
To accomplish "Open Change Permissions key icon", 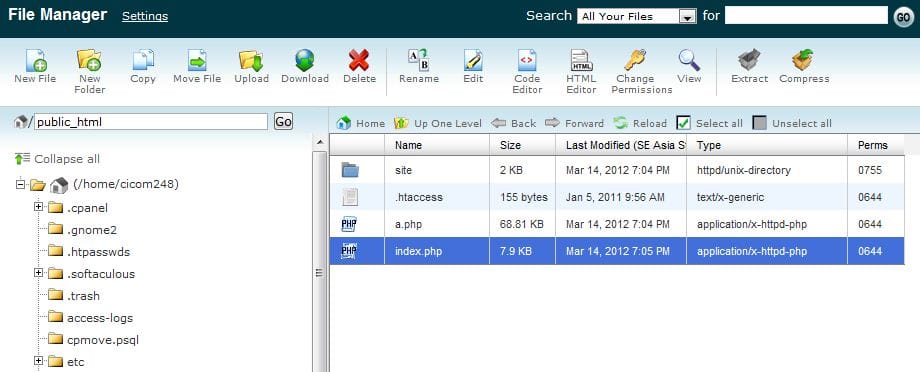I will tap(635, 60).
